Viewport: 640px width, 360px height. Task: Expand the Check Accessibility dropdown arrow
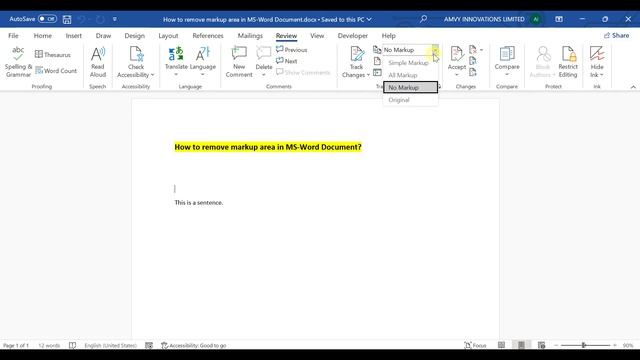click(x=152, y=75)
